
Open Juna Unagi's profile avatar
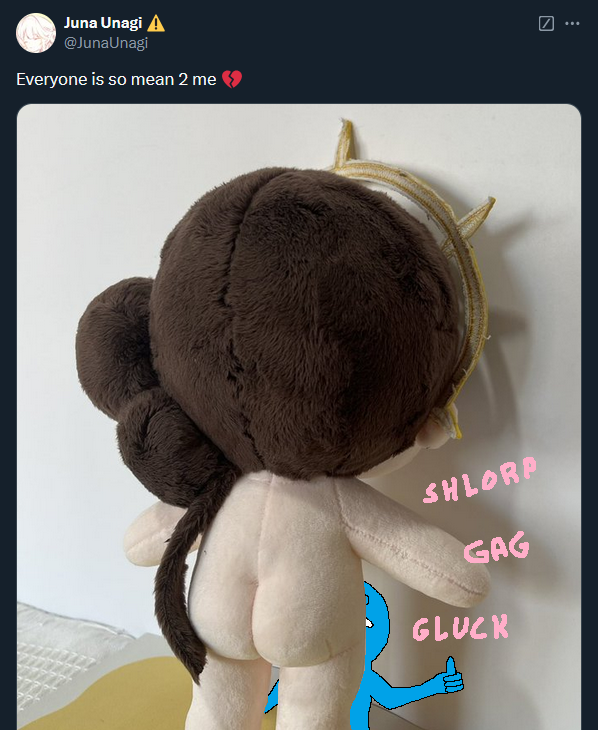(x=36, y=33)
